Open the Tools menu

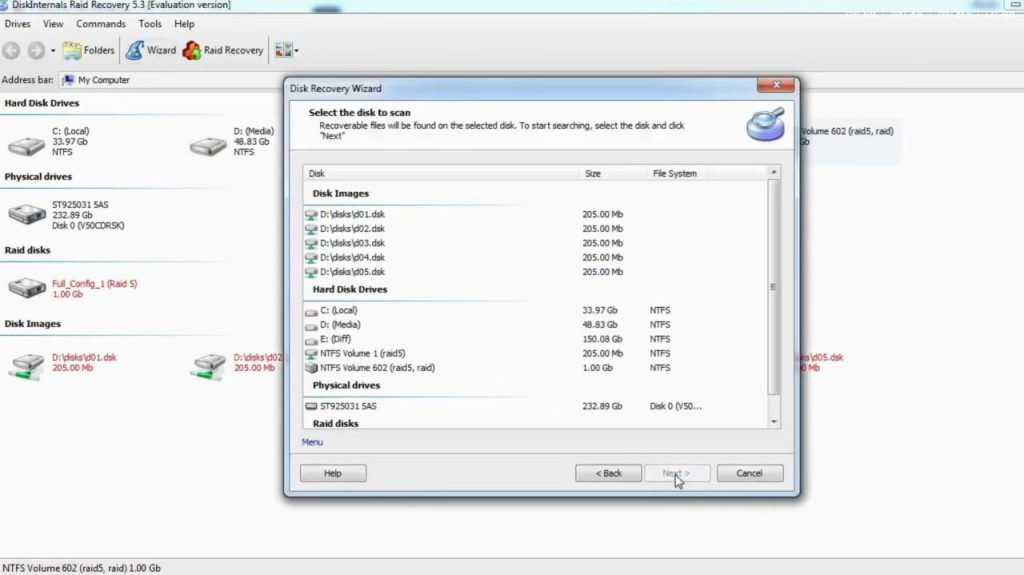(x=150, y=24)
